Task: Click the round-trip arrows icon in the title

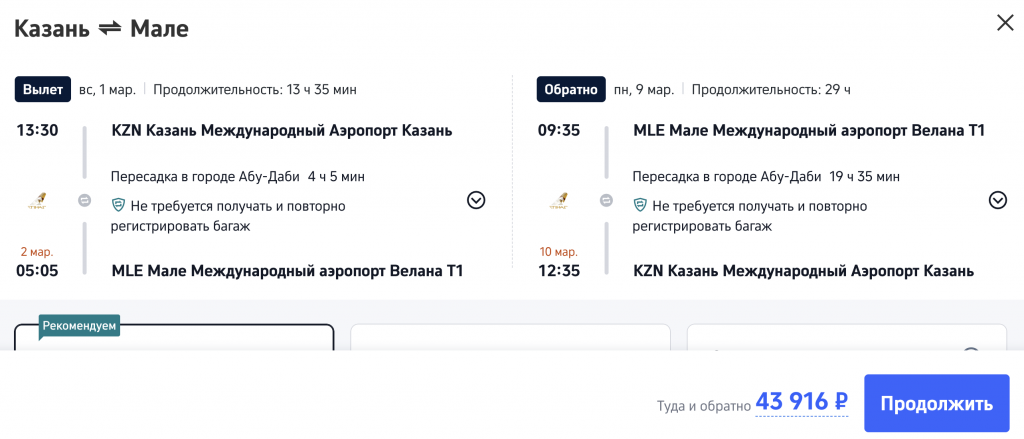Action: click(110, 29)
